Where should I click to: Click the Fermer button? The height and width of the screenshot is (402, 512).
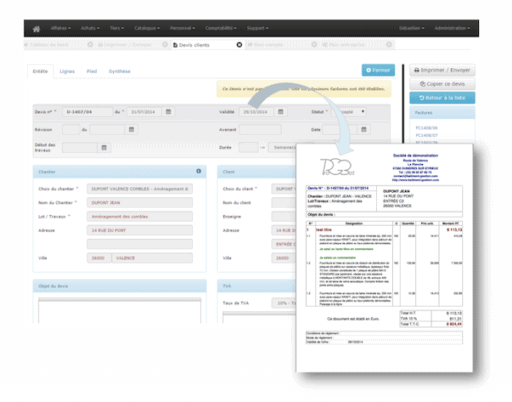(378, 70)
